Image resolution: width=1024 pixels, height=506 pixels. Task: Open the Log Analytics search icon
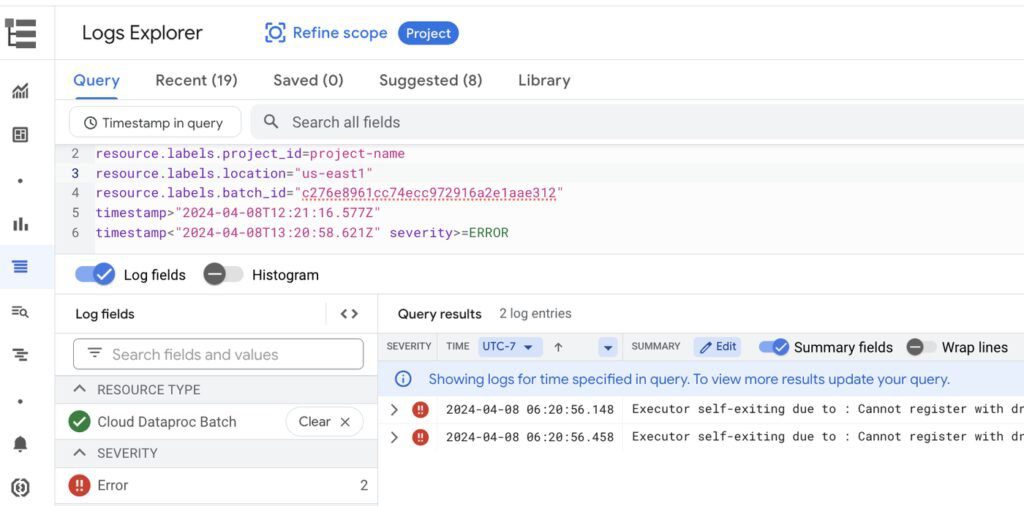20,312
